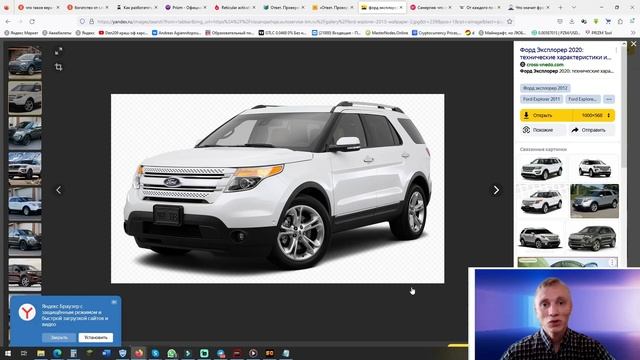
Task: Open a new browser tab
Action: coord(560,7)
